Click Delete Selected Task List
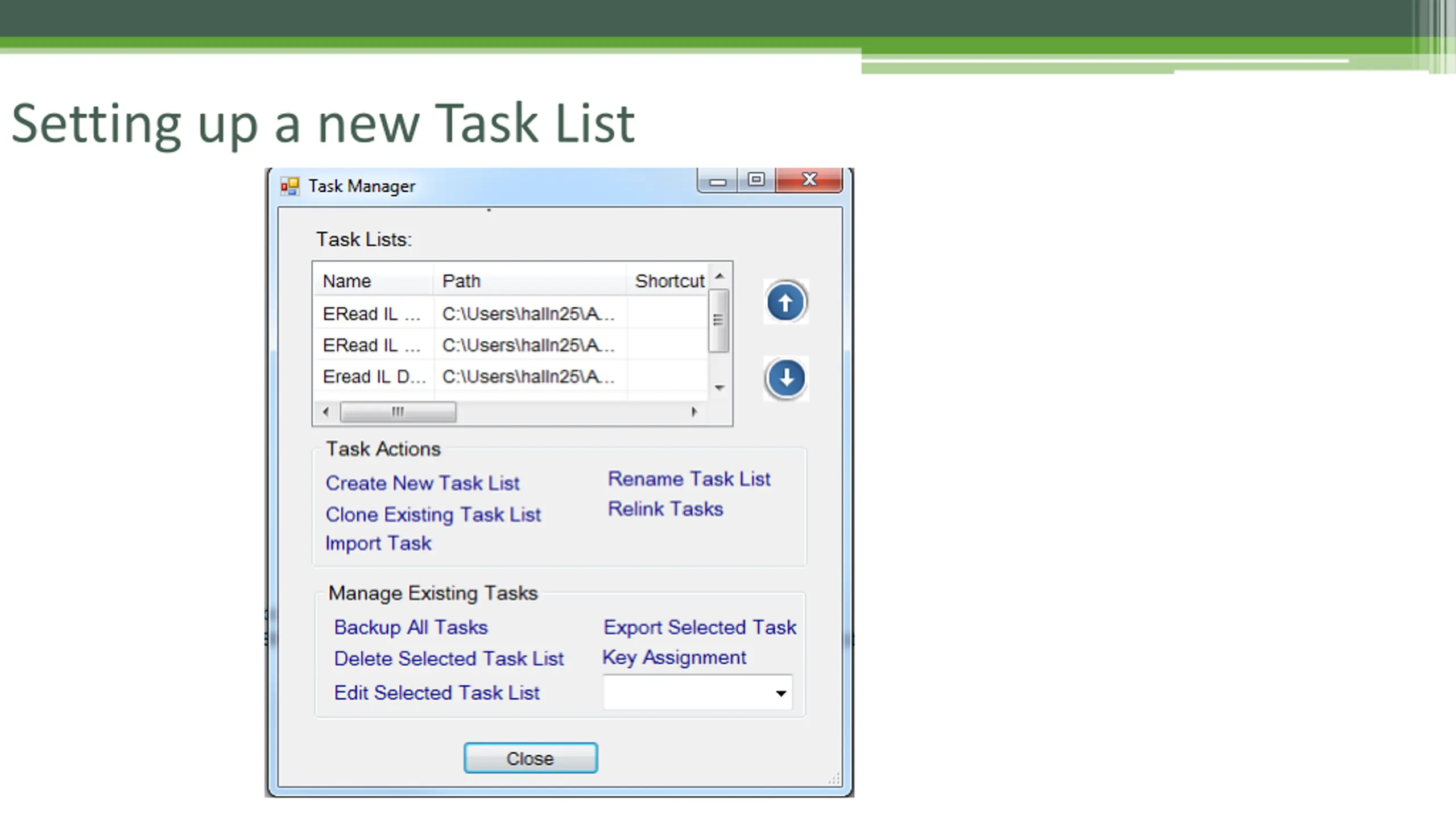 (449, 659)
